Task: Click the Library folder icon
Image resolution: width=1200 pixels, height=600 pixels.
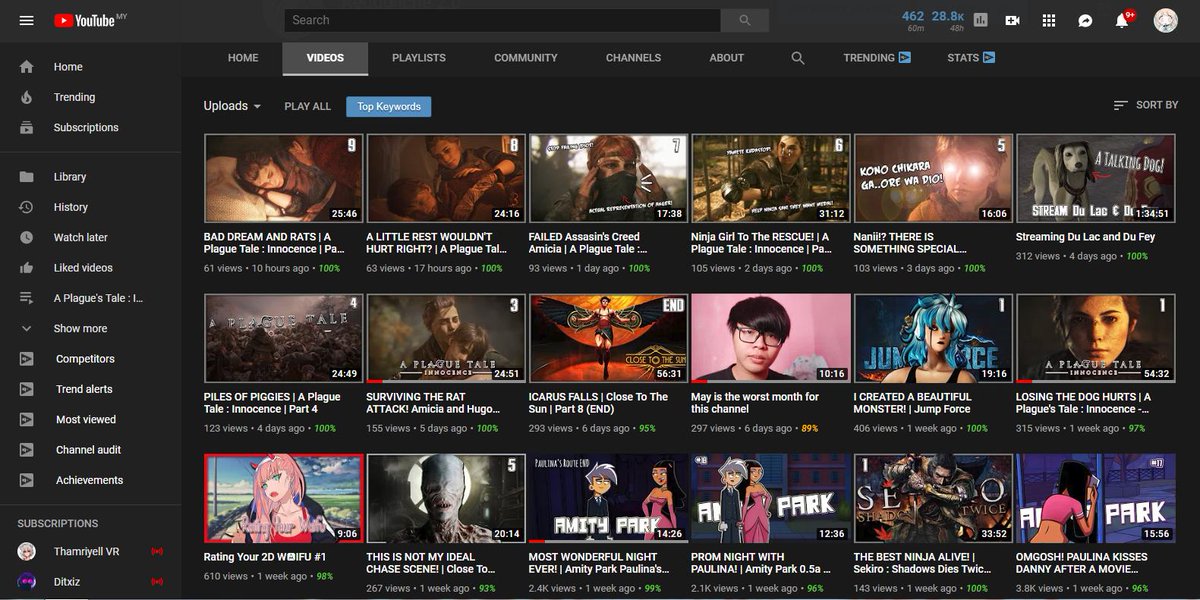Action: [27, 177]
